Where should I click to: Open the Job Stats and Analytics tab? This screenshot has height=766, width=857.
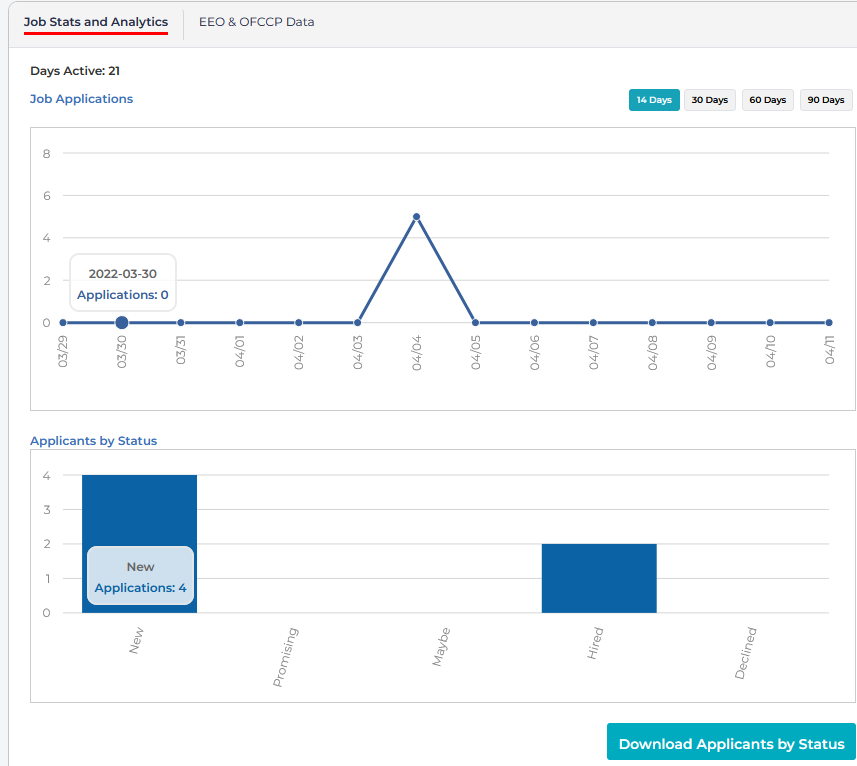[x=96, y=22]
